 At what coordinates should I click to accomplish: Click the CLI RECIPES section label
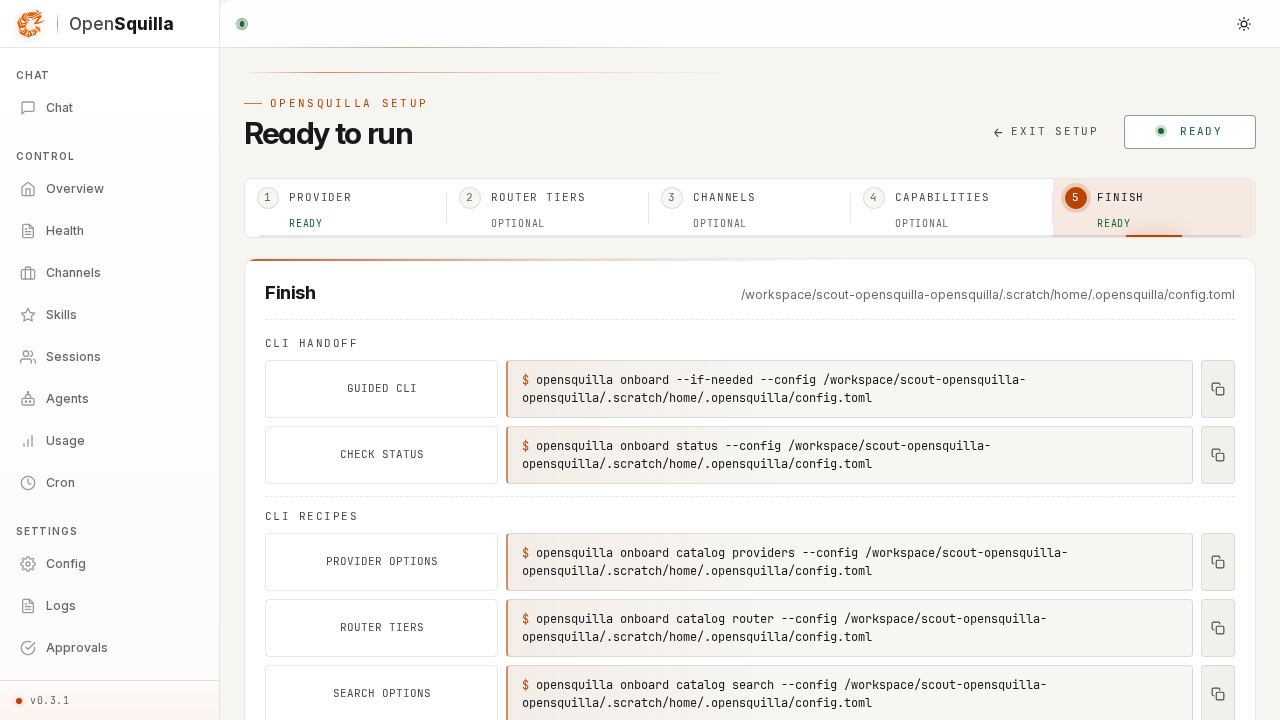(x=311, y=517)
